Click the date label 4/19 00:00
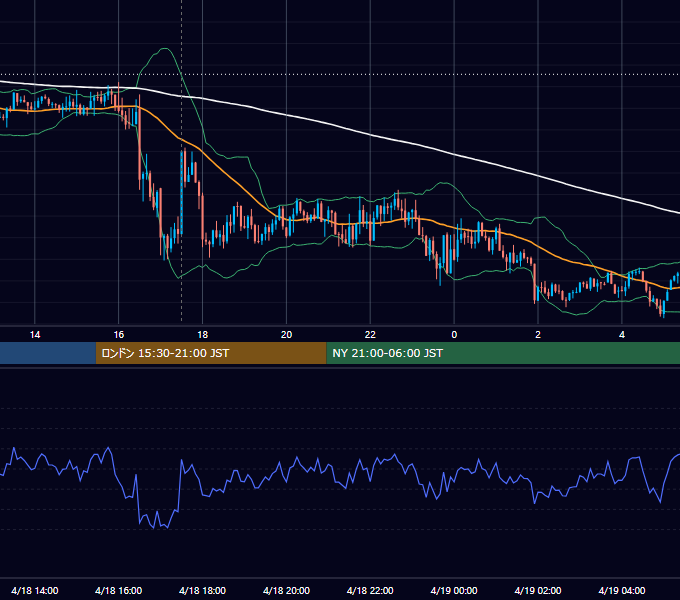Viewport: 680px width, 600px height. pyautogui.click(x=454, y=590)
